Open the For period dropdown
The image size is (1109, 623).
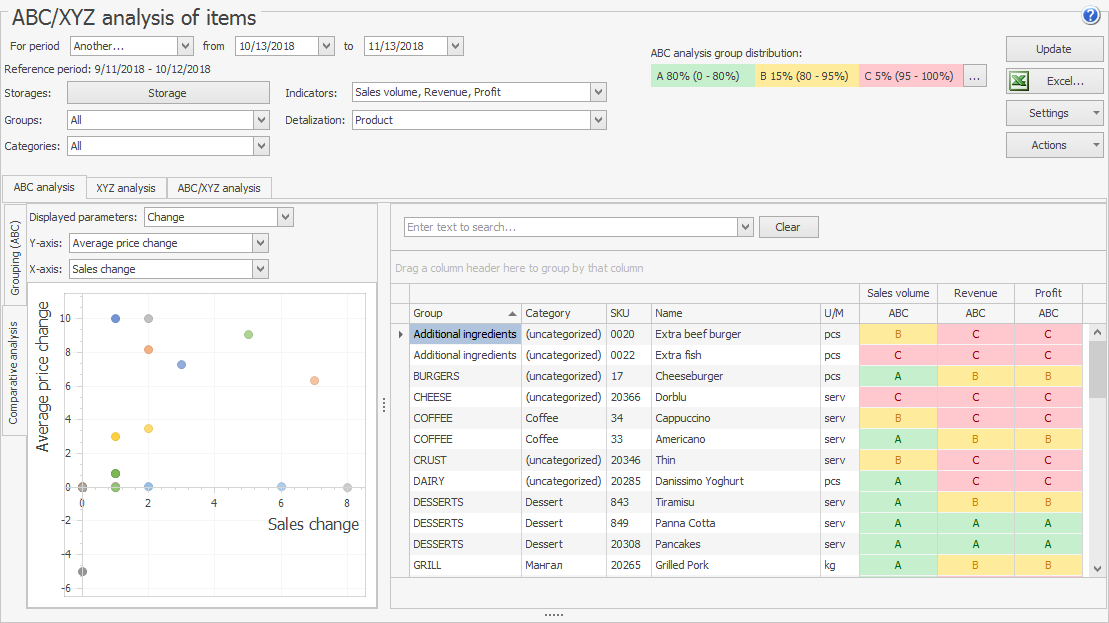coord(185,46)
